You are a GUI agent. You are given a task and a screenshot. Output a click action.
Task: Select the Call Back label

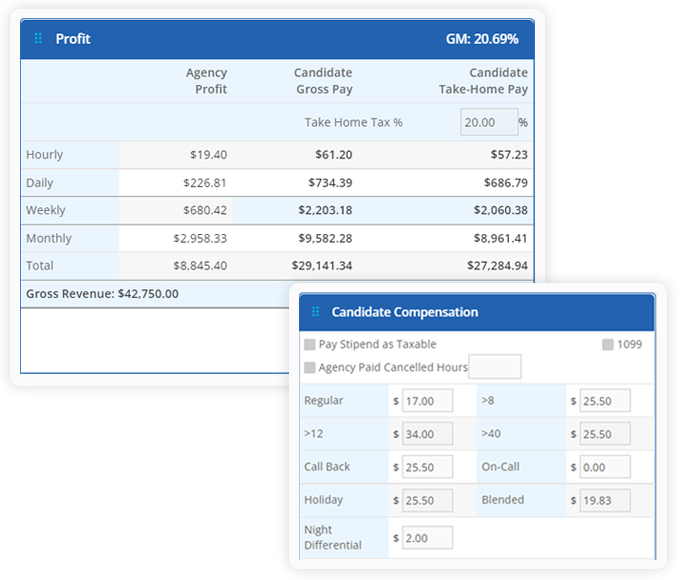coord(327,467)
